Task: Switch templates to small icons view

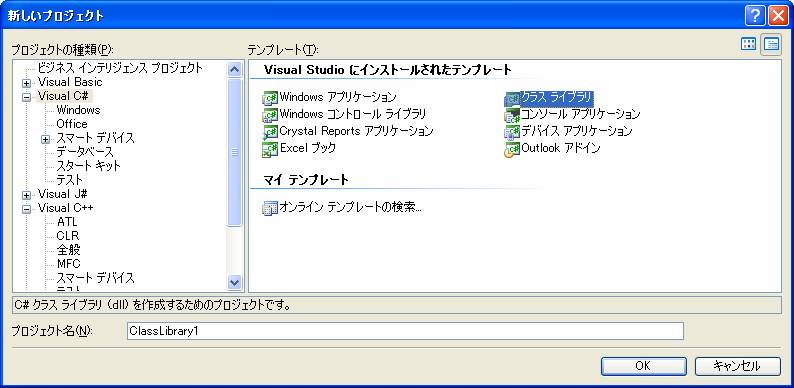Action: [x=771, y=44]
